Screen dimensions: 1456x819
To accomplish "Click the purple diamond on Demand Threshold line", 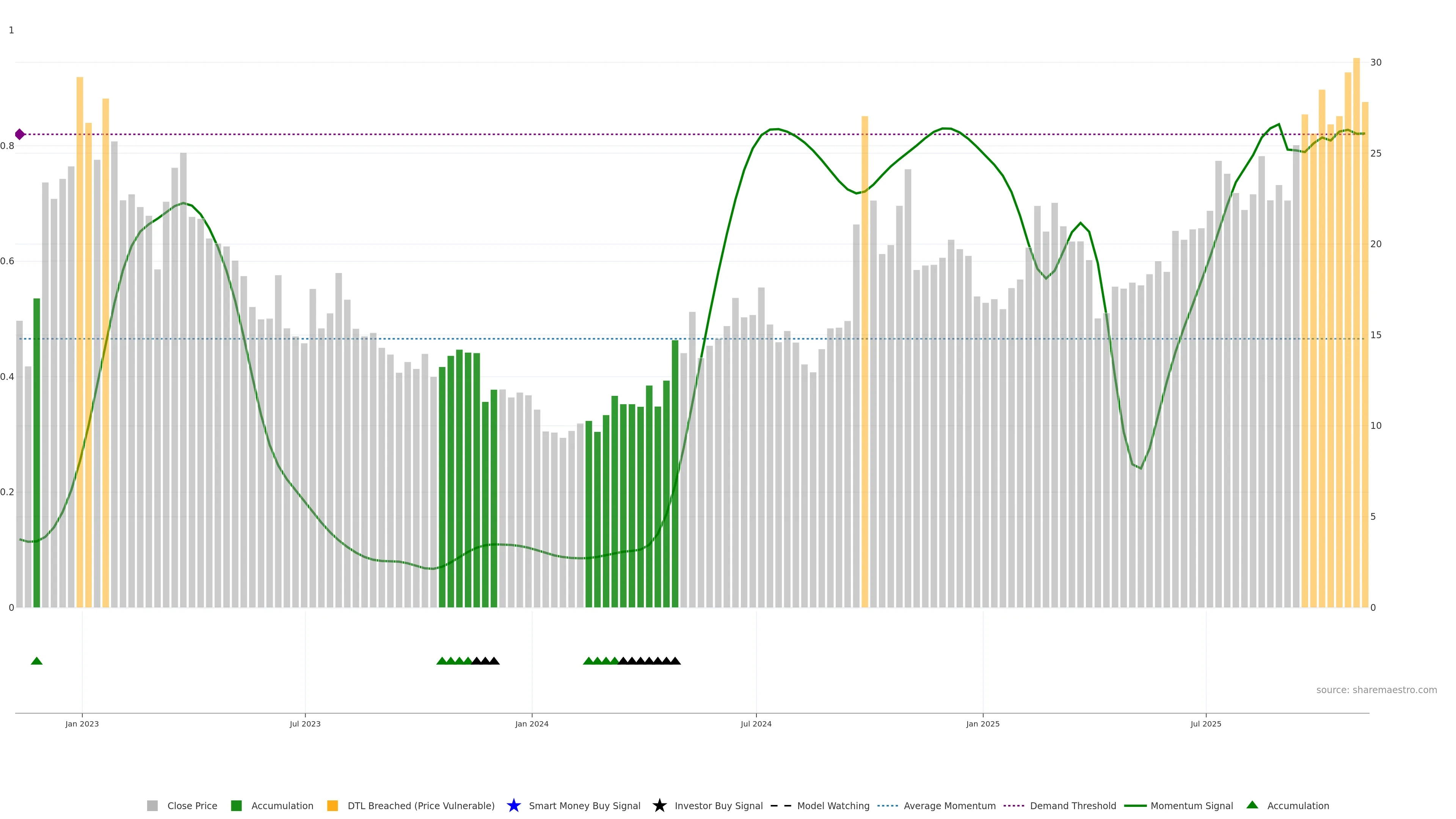I will pyautogui.click(x=20, y=134).
